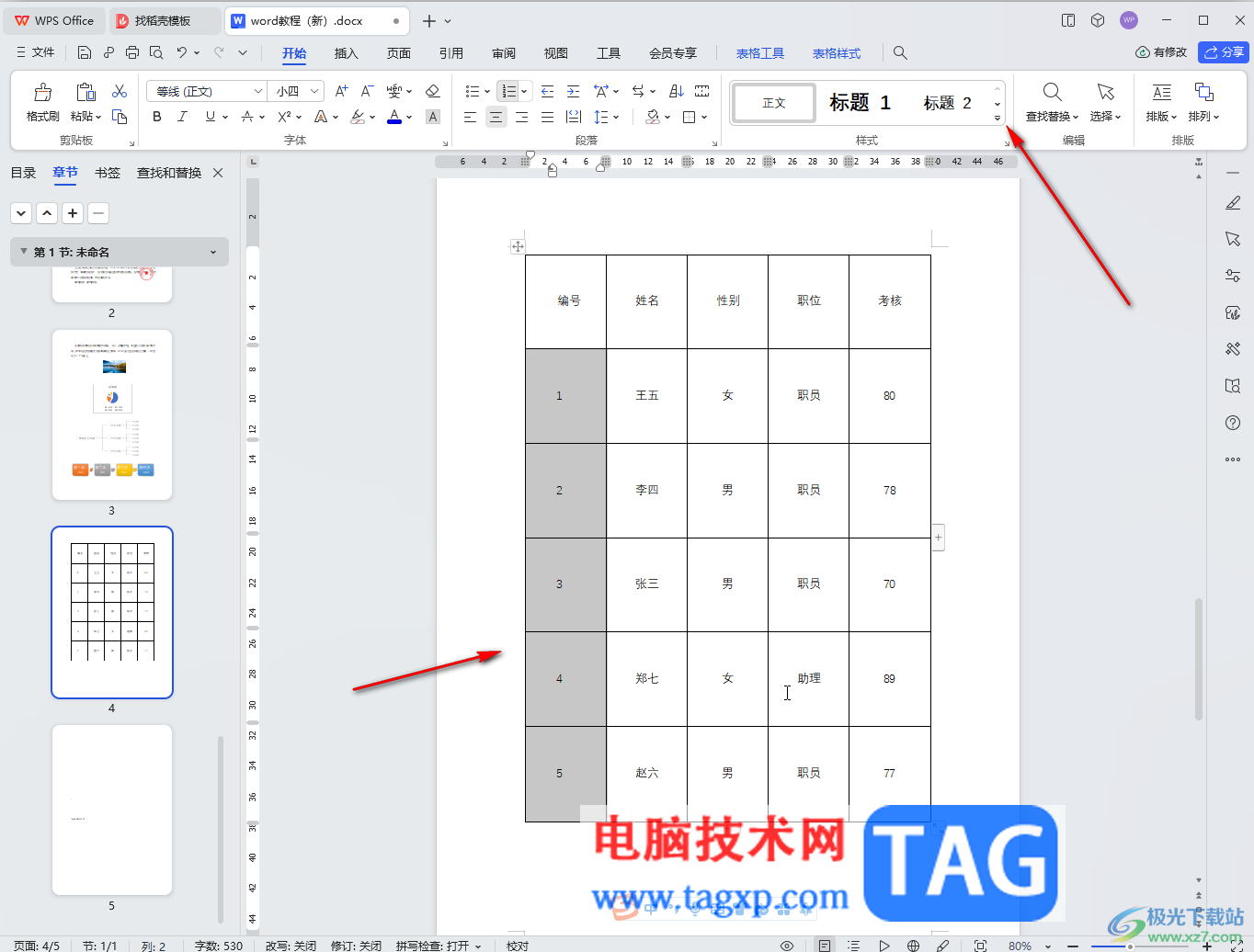Open the Insert (插入) ribbon tab
The image size is (1254, 952).
tap(347, 53)
